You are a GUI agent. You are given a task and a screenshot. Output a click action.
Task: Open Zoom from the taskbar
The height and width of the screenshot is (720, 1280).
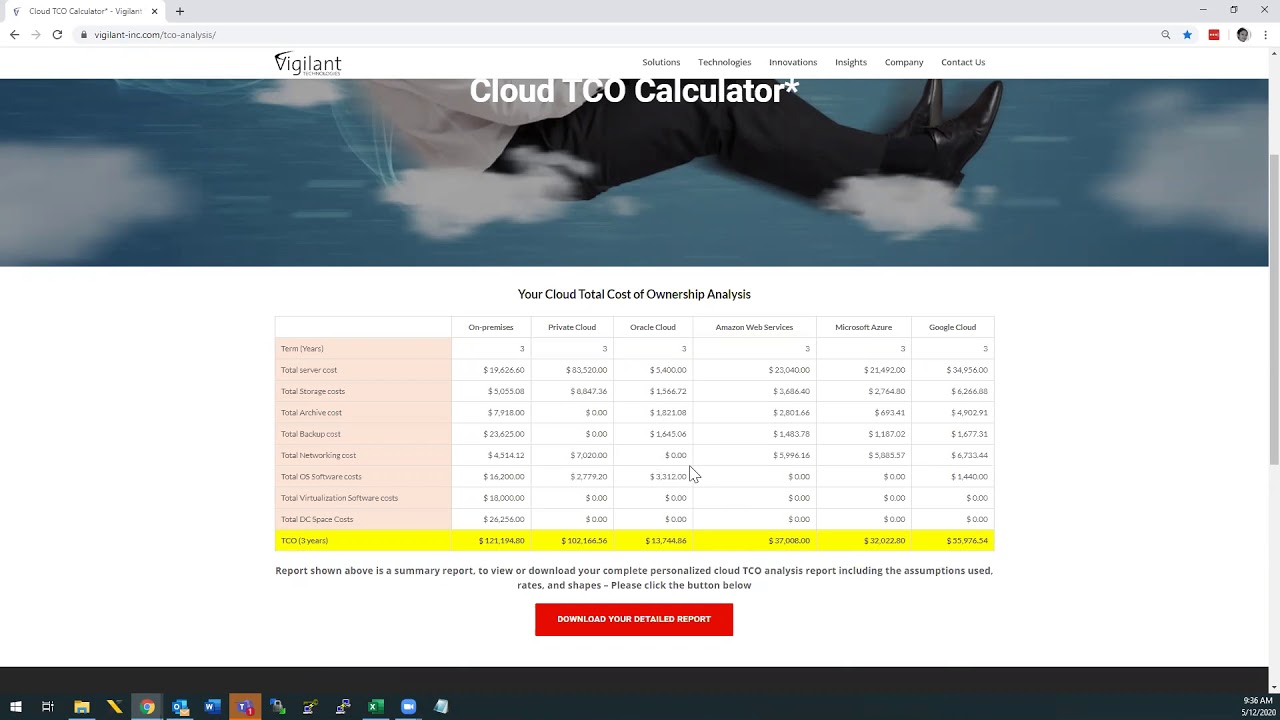pyautogui.click(x=408, y=707)
